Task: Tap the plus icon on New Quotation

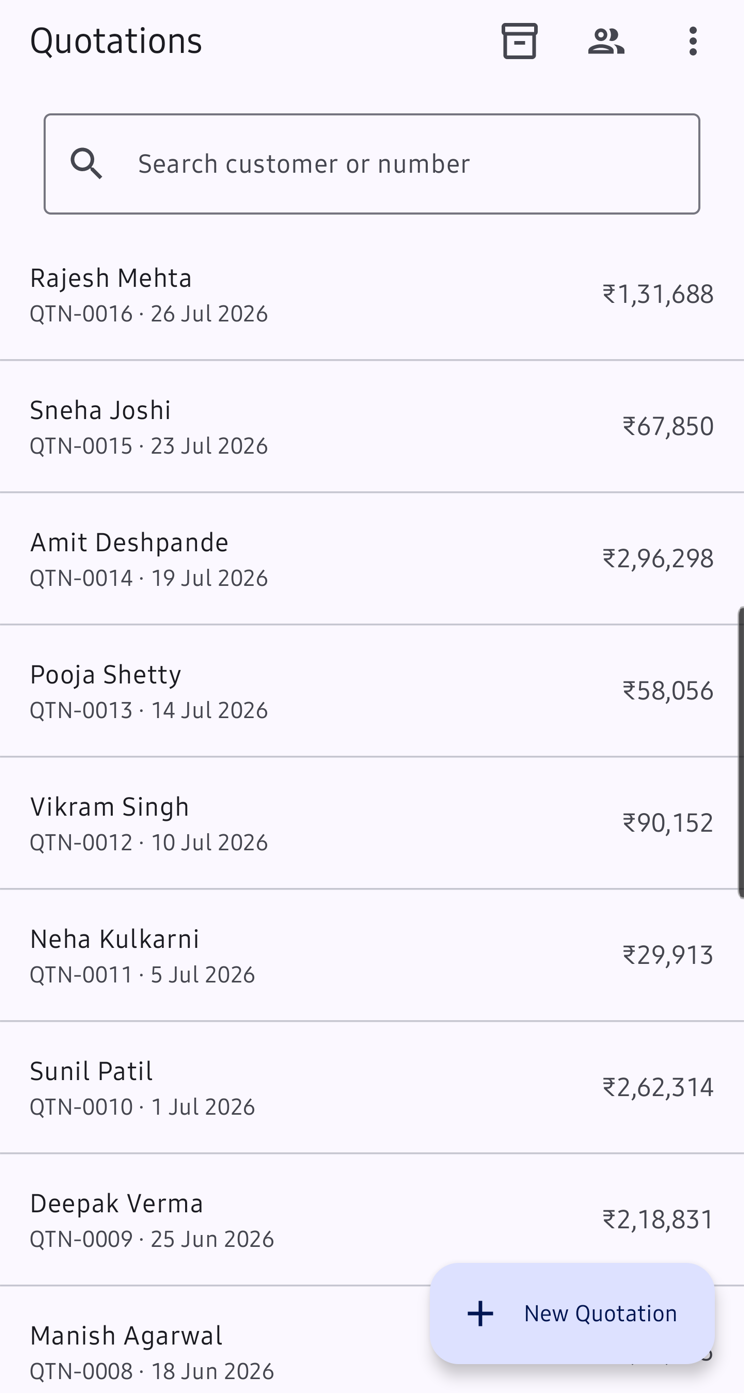Action: point(481,1313)
